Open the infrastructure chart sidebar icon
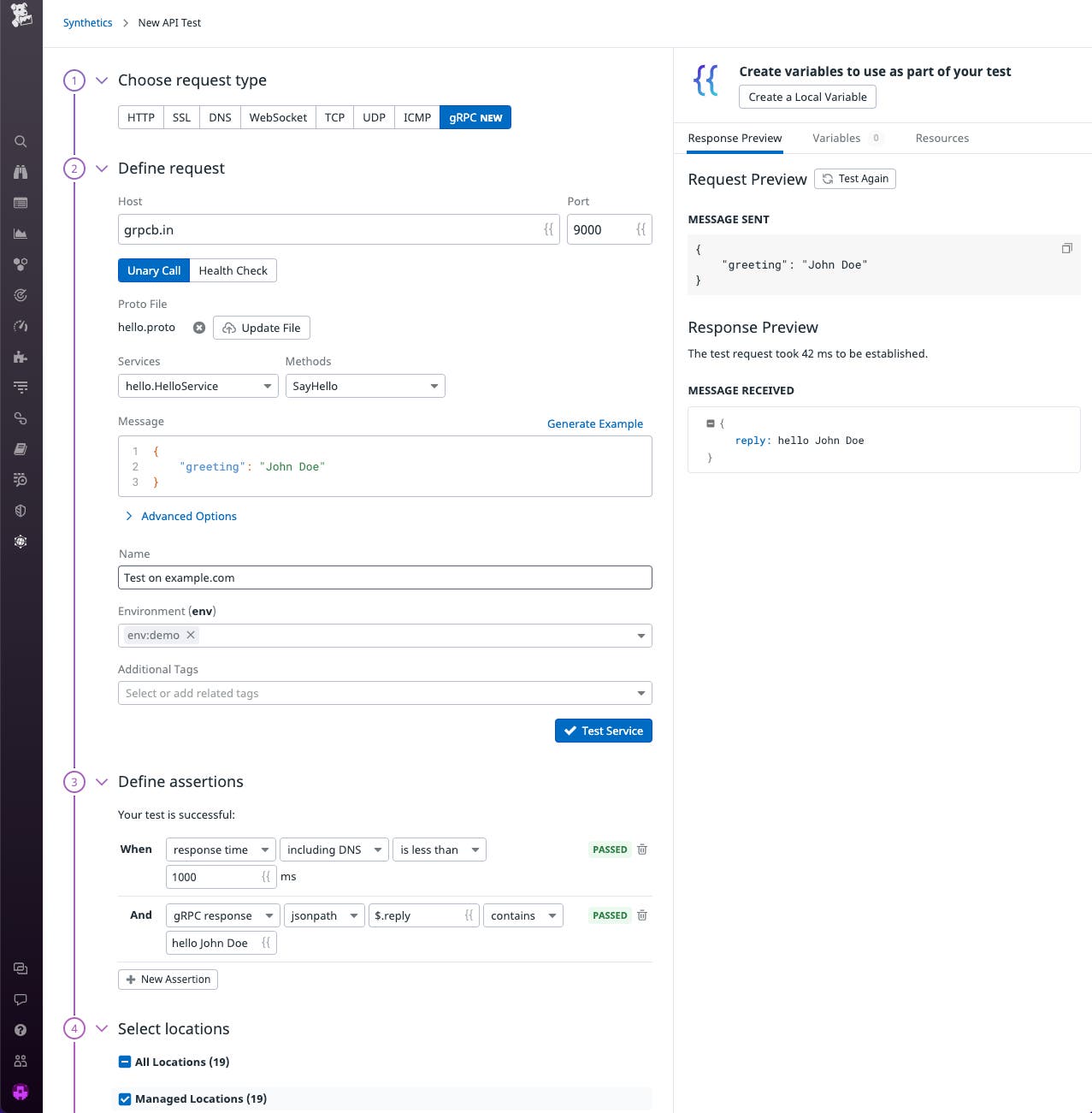Viewport: 1092px width, 1113px height. click(x=21, y=233)
